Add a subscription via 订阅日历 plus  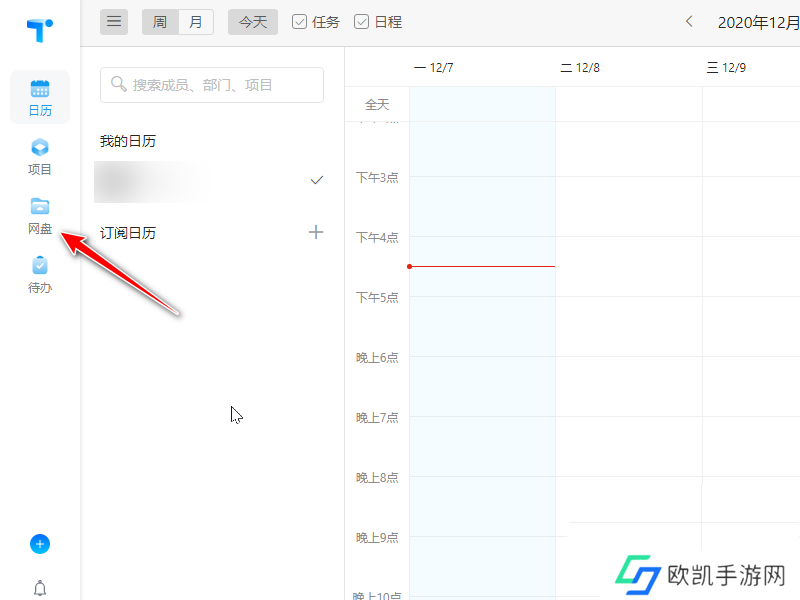[316, 232]
